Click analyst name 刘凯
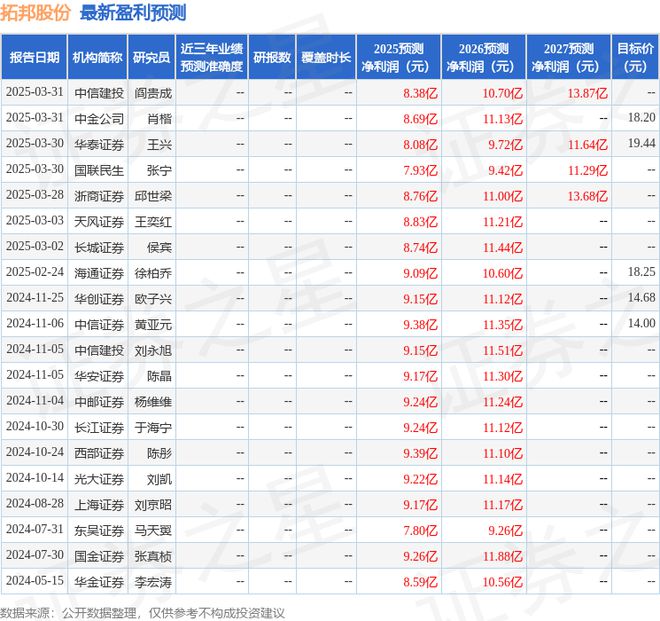Image resolution: width=660 pixels, height=621 pixels. point(160,479)
